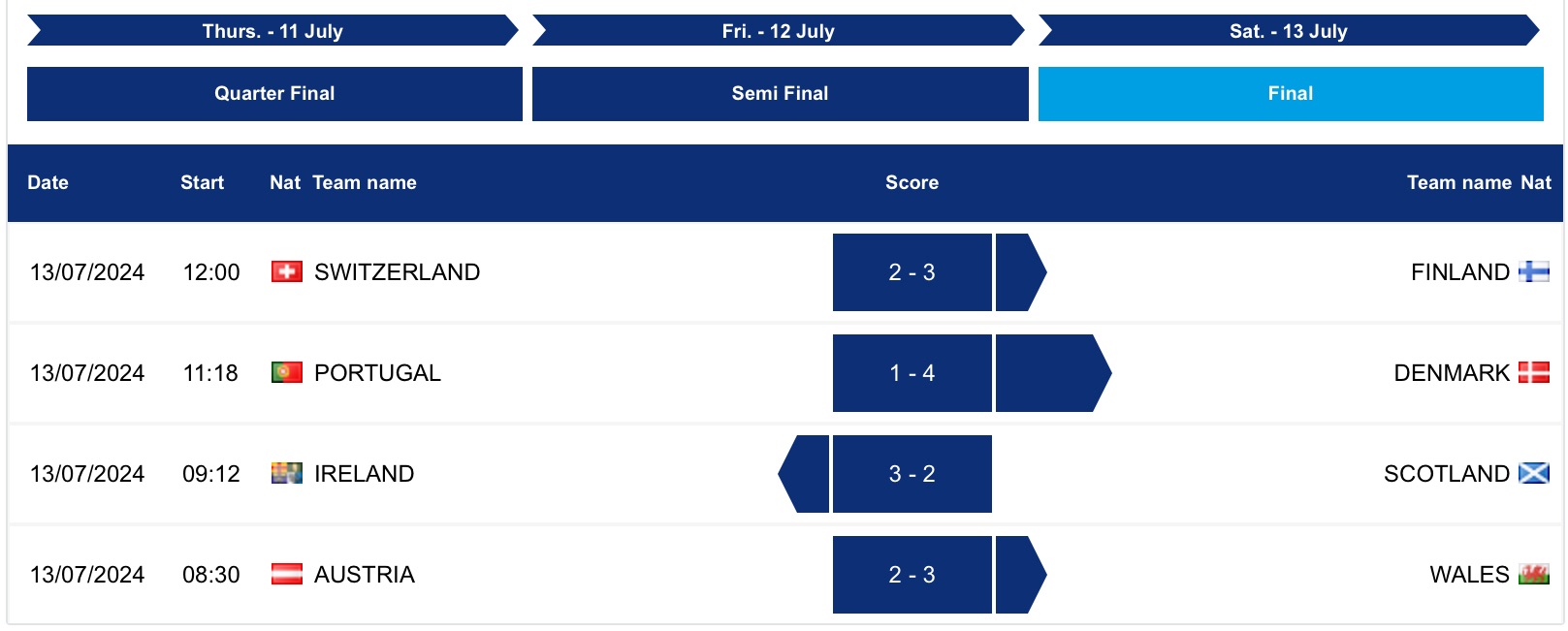Switch to the Semi Final tab
The image size is (1568, 631).
point(780,94)
